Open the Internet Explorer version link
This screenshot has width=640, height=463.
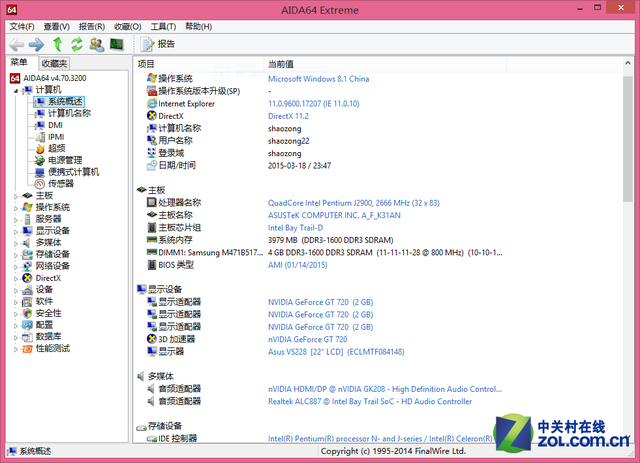pyautogui.click(x=313, y=104)
